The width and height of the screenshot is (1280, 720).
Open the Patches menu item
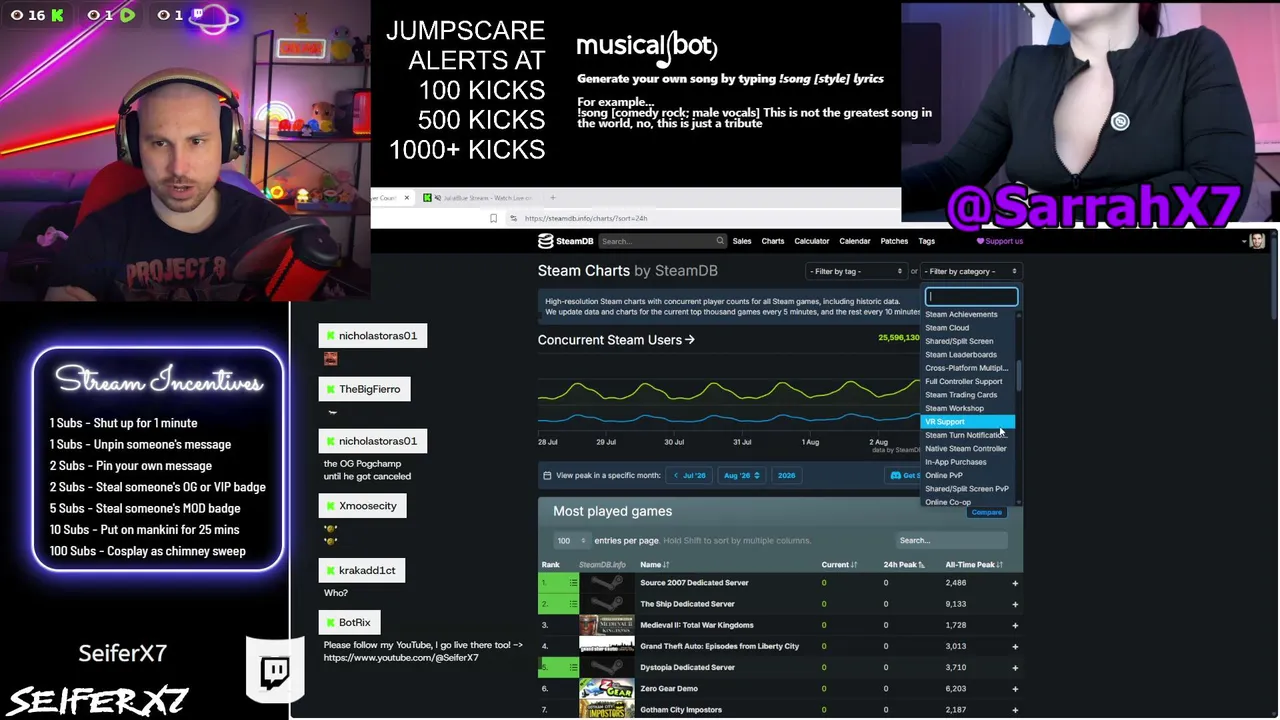pyautogui.click(x=894, y=241)
